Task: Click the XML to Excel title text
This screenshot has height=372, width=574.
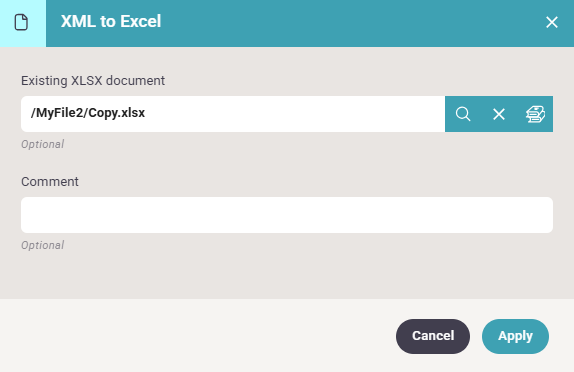Action: 111,21
